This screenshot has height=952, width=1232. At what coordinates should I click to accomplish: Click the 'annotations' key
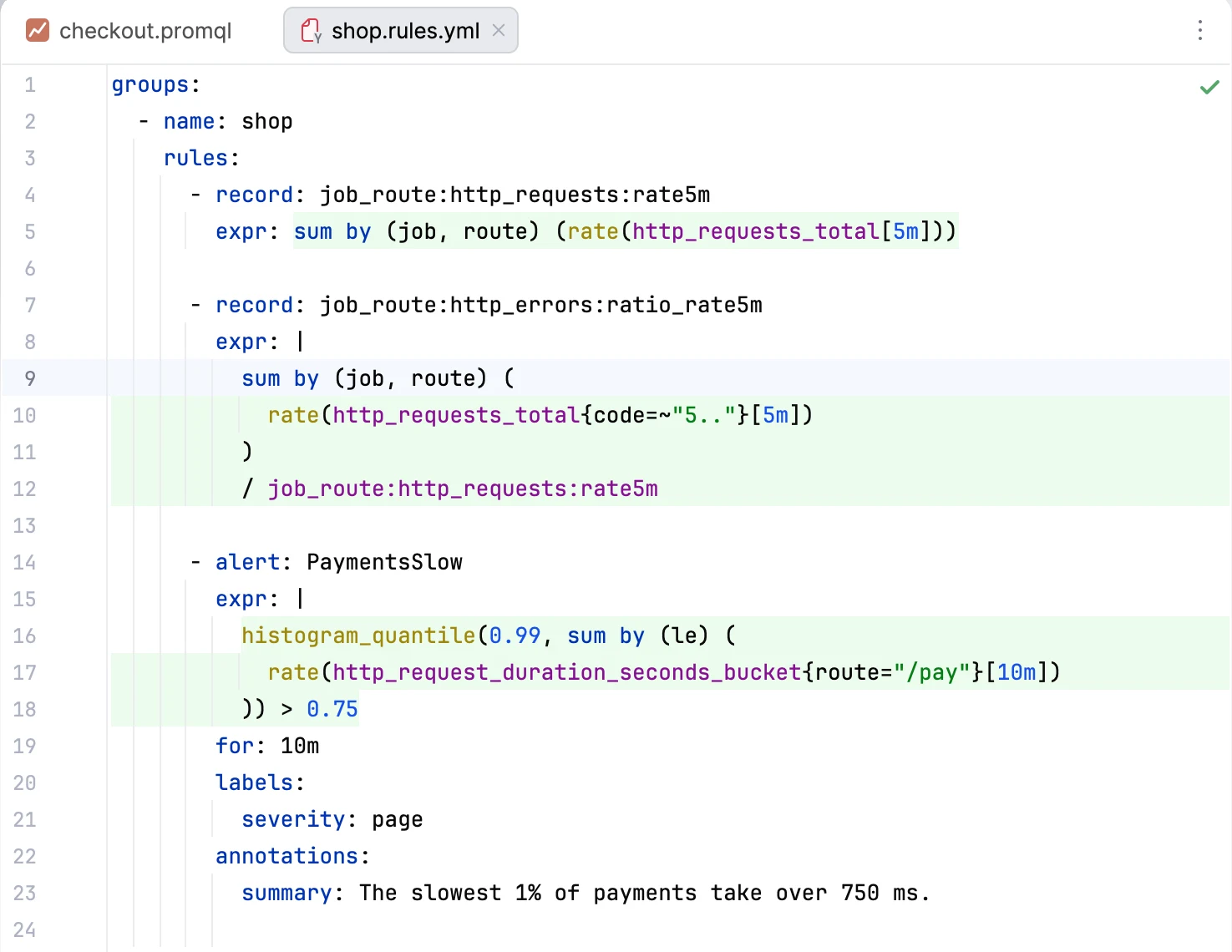tap(287, 856)
